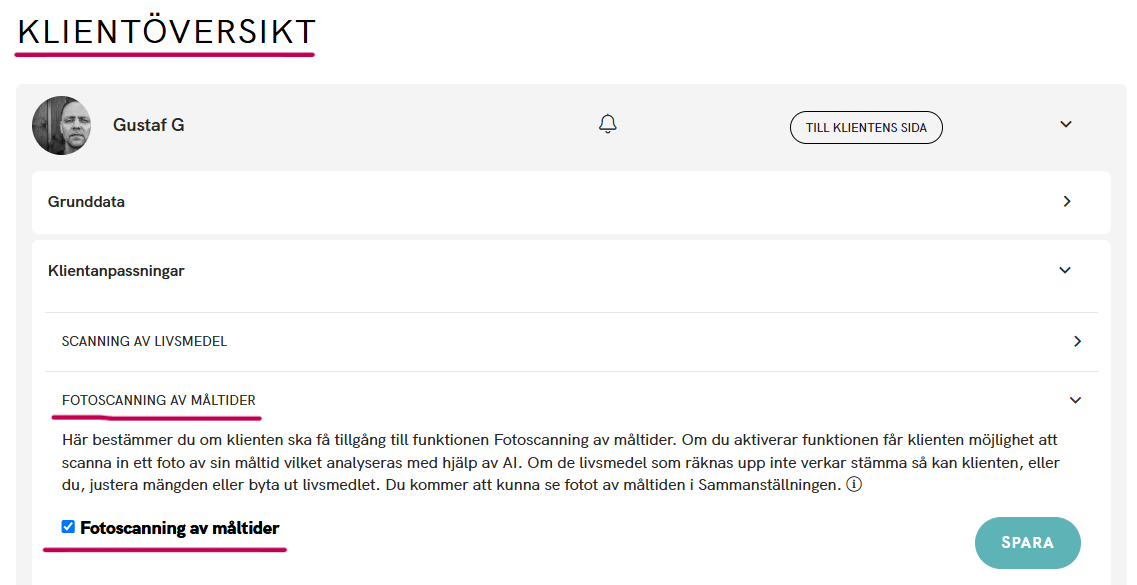Click Gustaf G's profile photo
This screenshot has width=1137, height=585.
(62, 126)
